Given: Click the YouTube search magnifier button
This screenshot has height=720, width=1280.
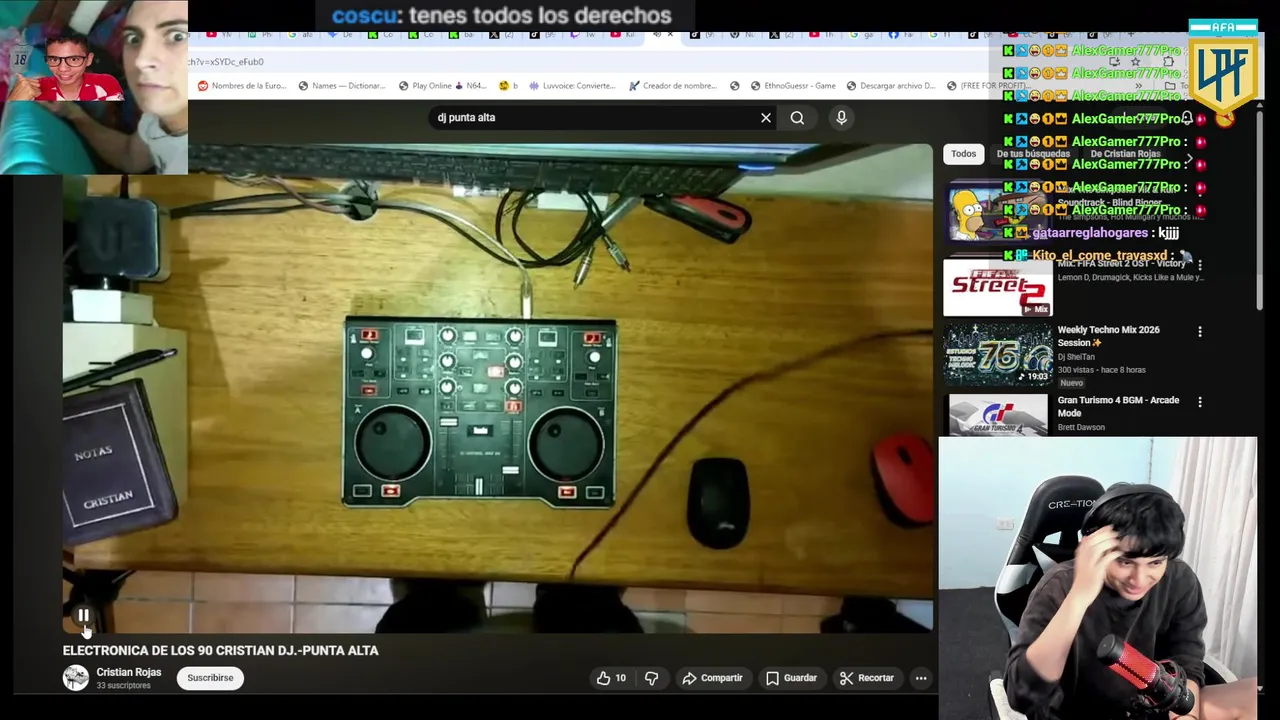Looking at the screenshot, I should pyautogui.click(x=797, y=118).
